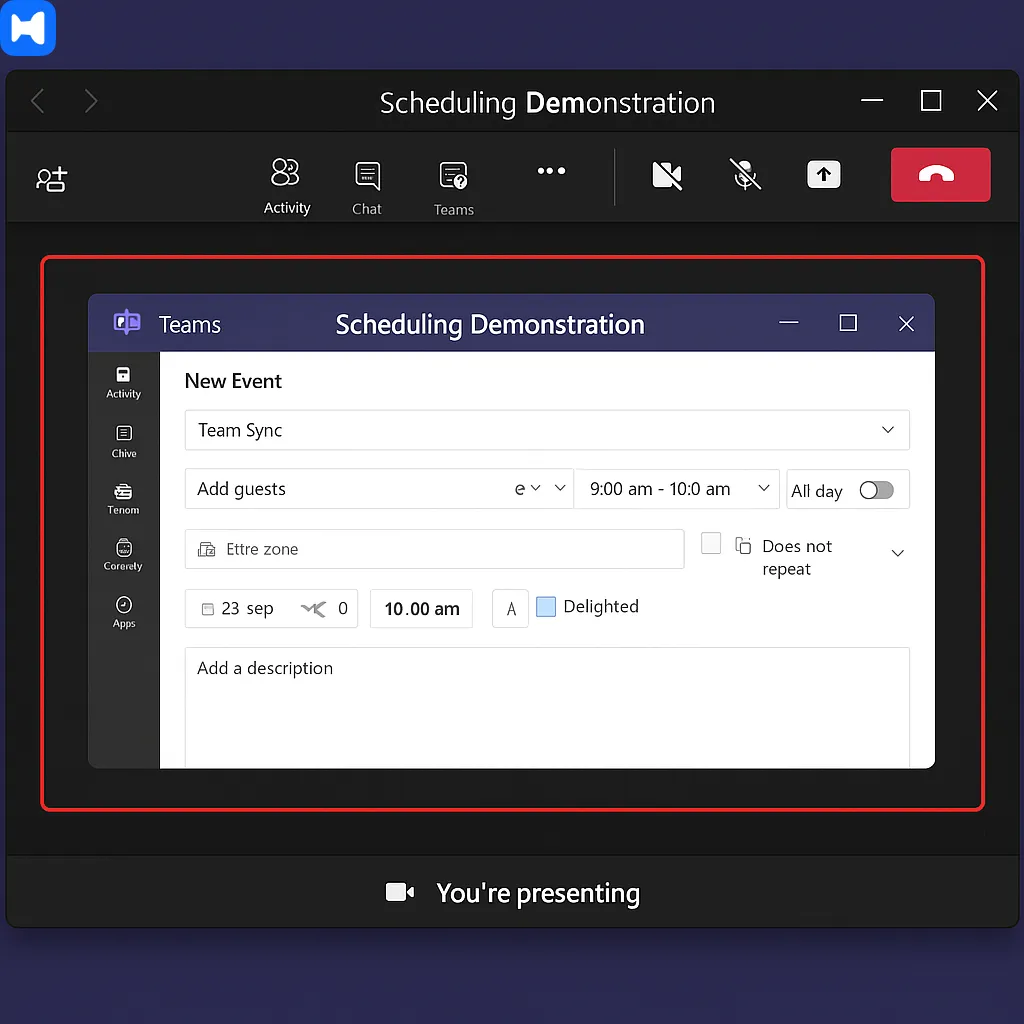Image resolution: width=1024 pixels, height=1024 pixels.
Task: Click the Team Sync event title field
Action: pos(547,430)
